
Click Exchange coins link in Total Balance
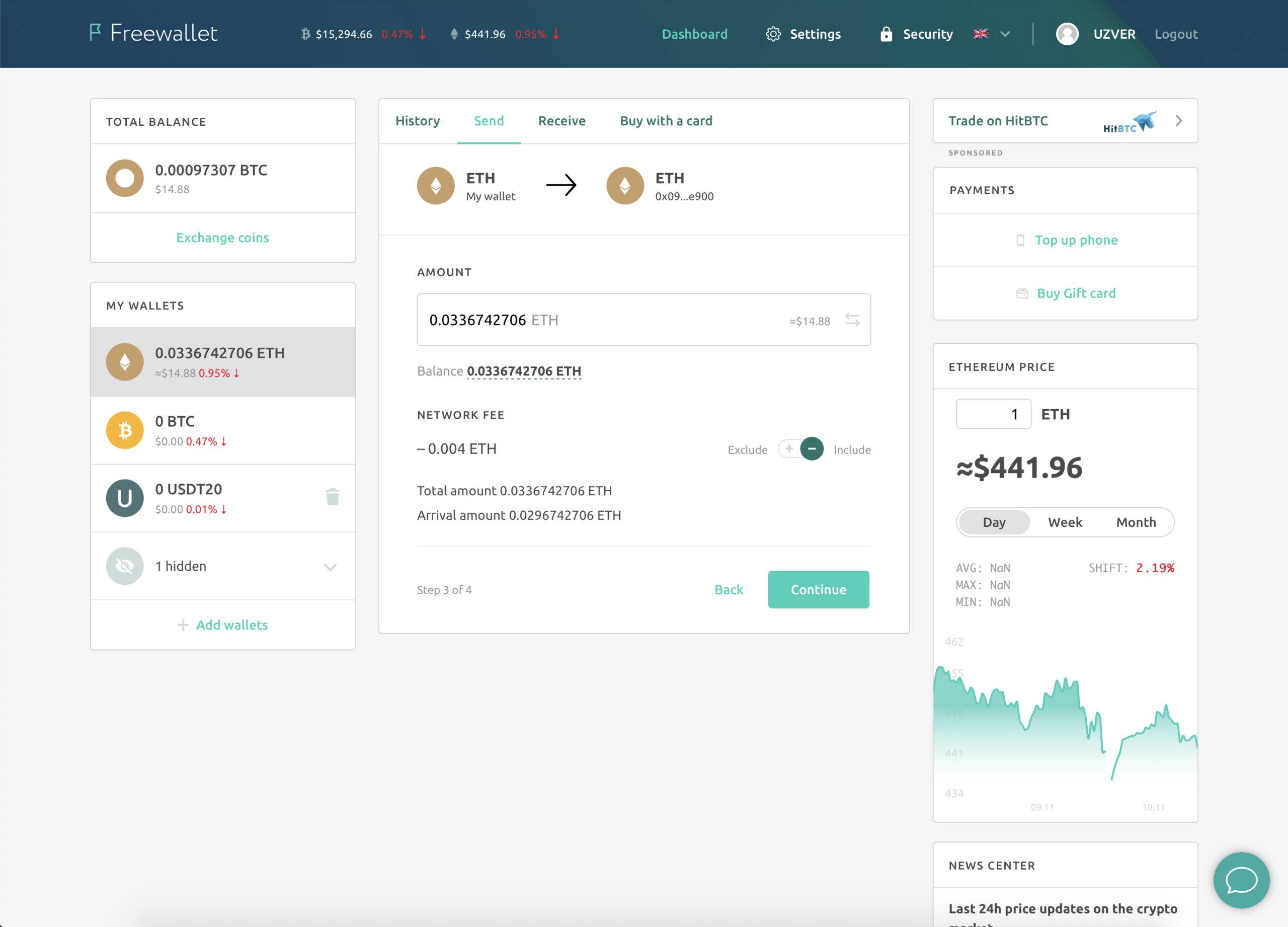(x=222, y=237)
